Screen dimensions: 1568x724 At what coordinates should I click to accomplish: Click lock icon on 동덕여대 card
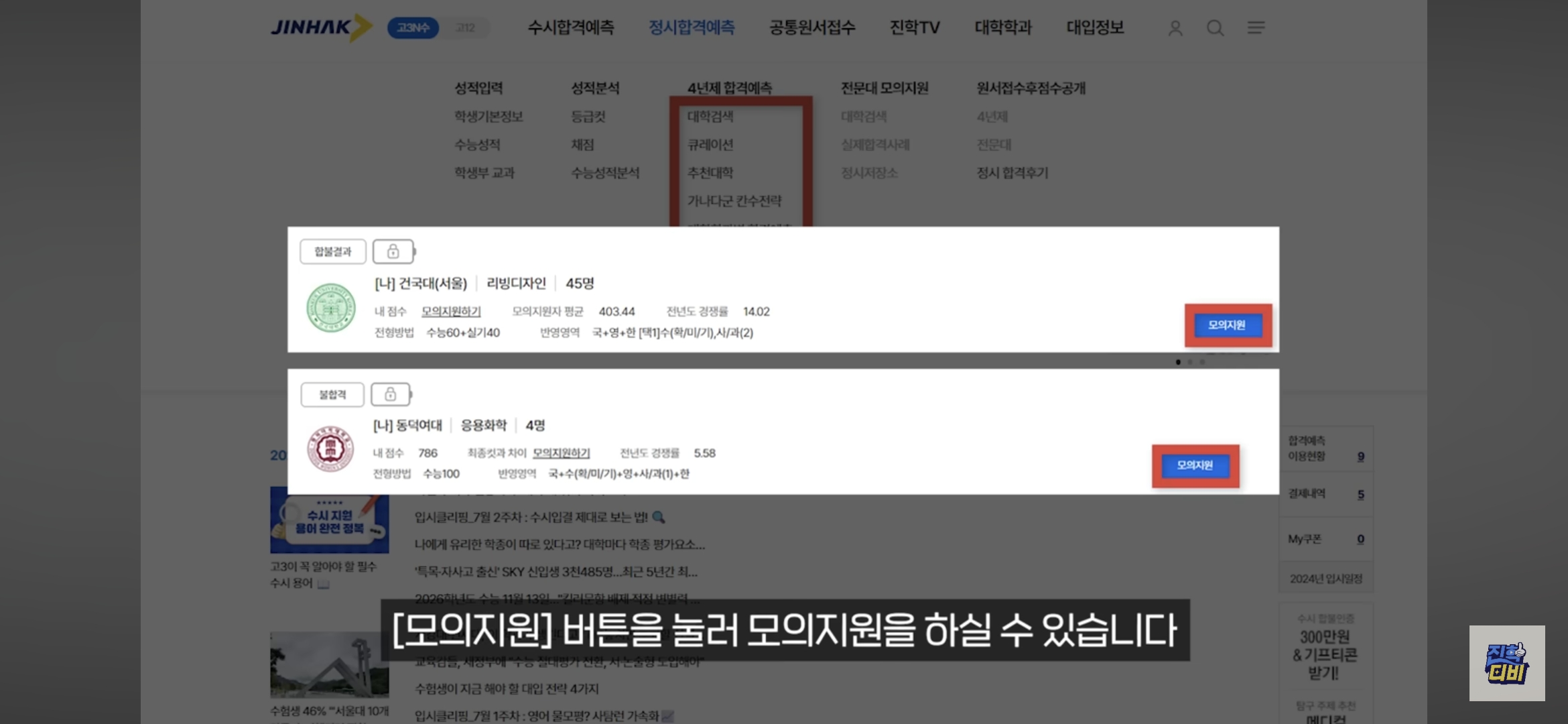pos(391,394)
